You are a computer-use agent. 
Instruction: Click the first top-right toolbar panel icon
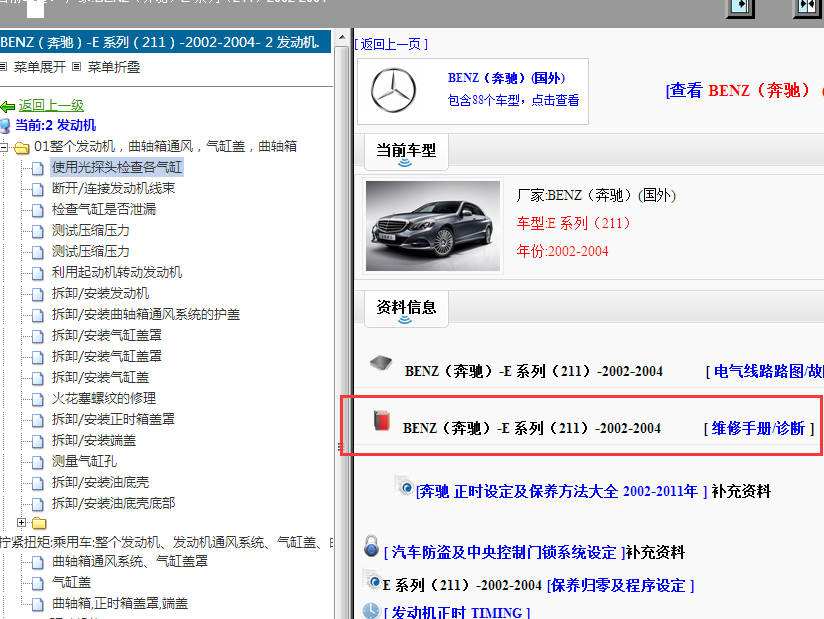pyautogui.click(x=740, y=7)
